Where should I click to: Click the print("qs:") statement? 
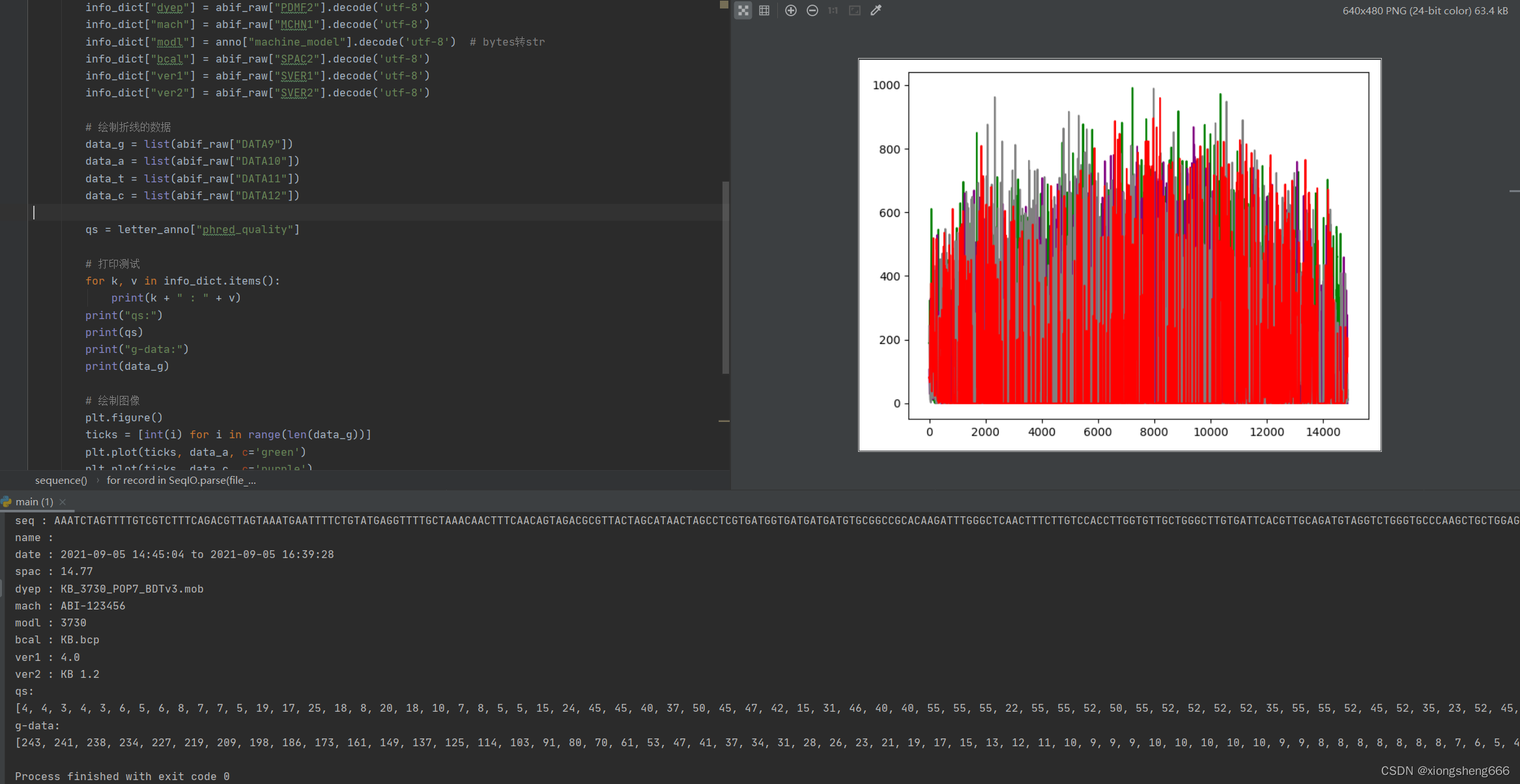(124, 315)
